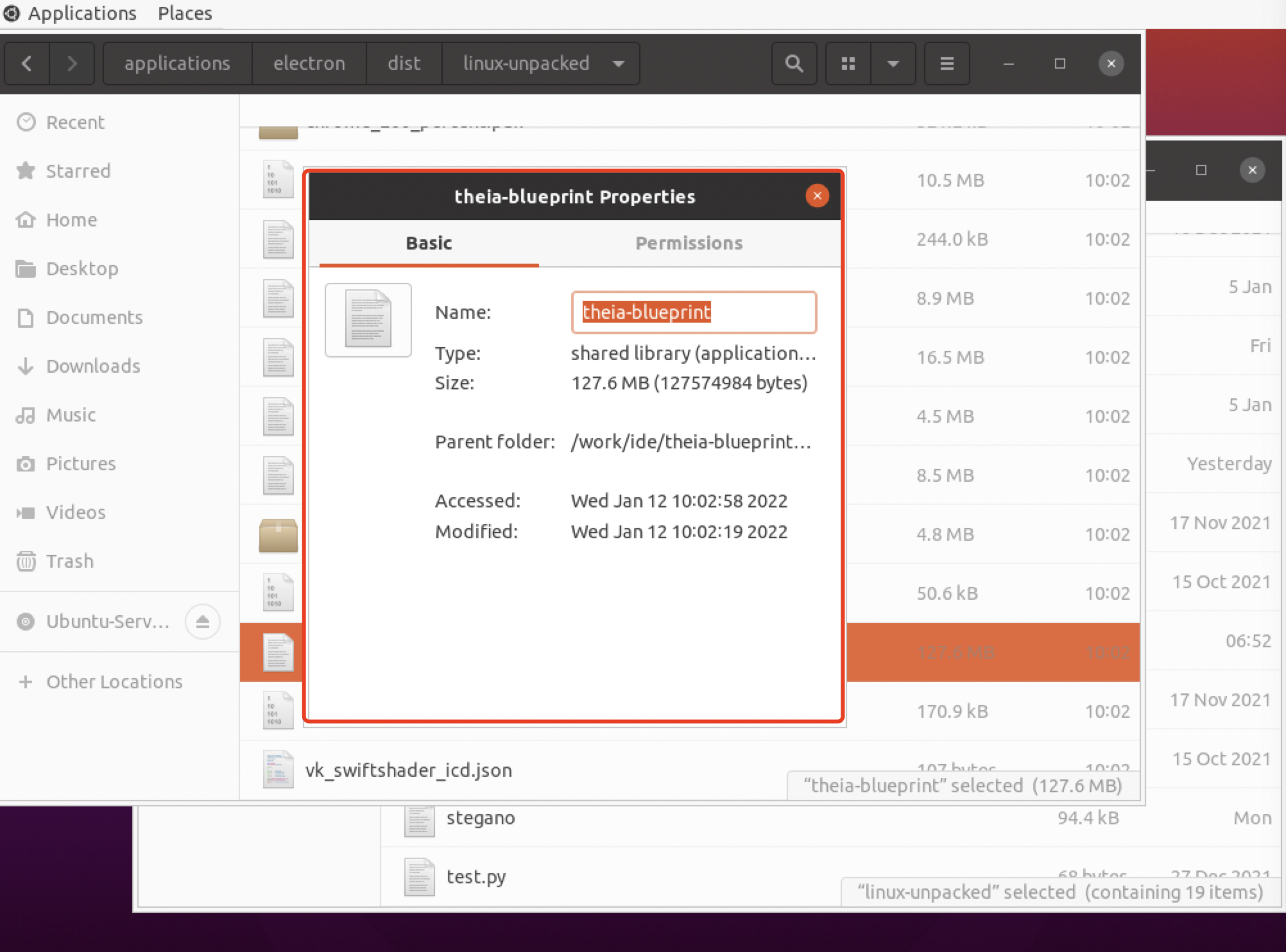Open the Pictures folder in the sidebar
This screenshot has height=952, width=1286.
[80, 463]
